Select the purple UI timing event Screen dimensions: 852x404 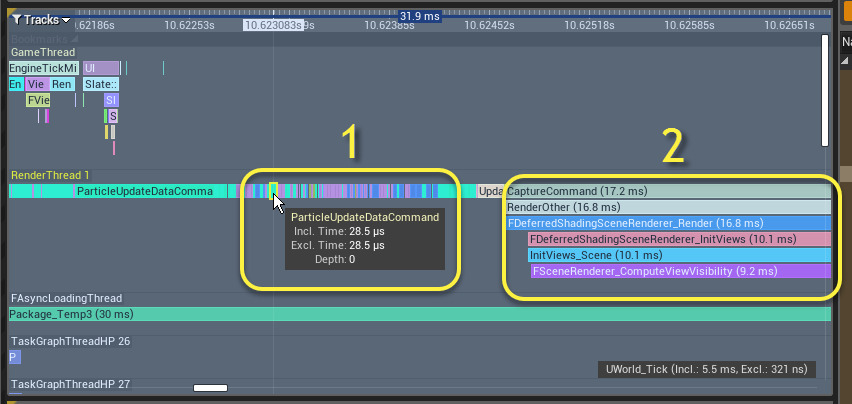coord(101,68)
